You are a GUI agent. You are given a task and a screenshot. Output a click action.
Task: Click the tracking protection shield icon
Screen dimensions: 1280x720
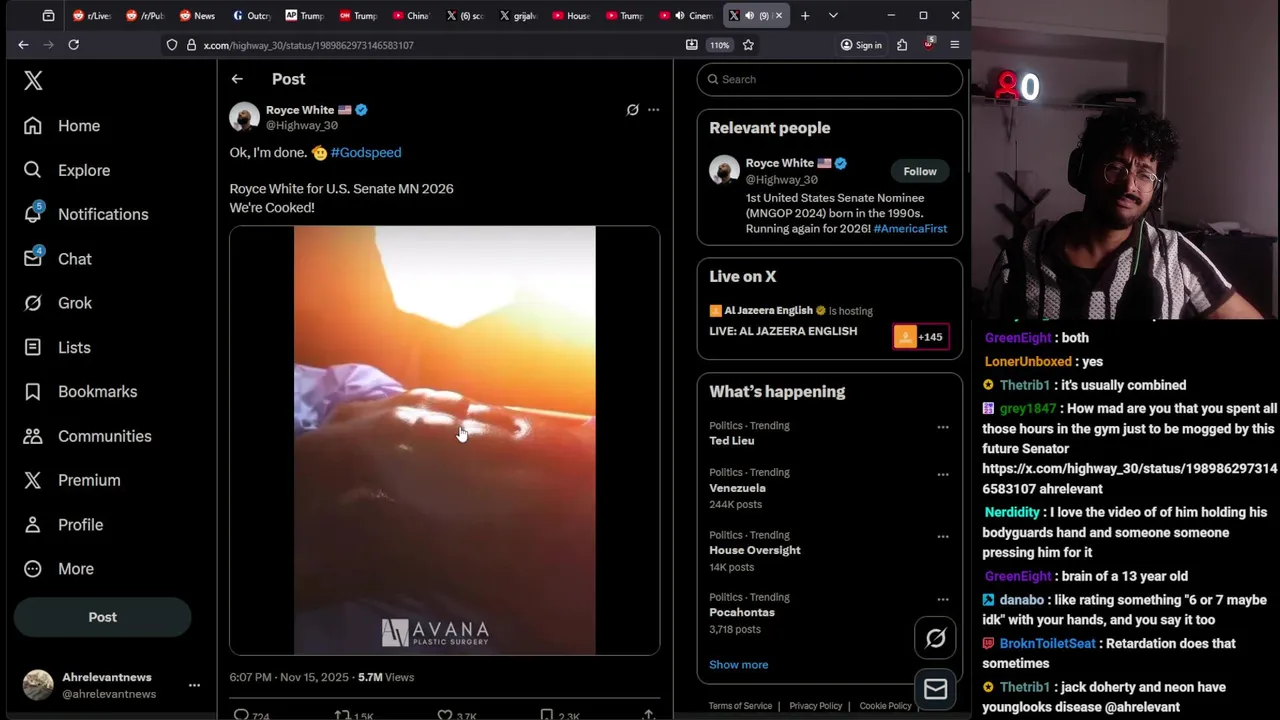tap(172, 45)
